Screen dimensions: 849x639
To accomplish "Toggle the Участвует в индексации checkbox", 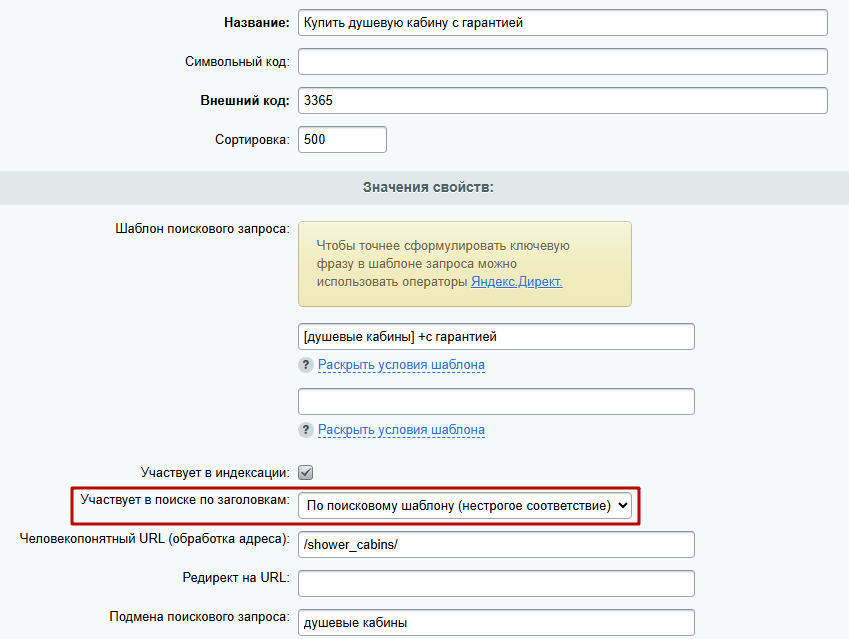I will coord(306,473).
